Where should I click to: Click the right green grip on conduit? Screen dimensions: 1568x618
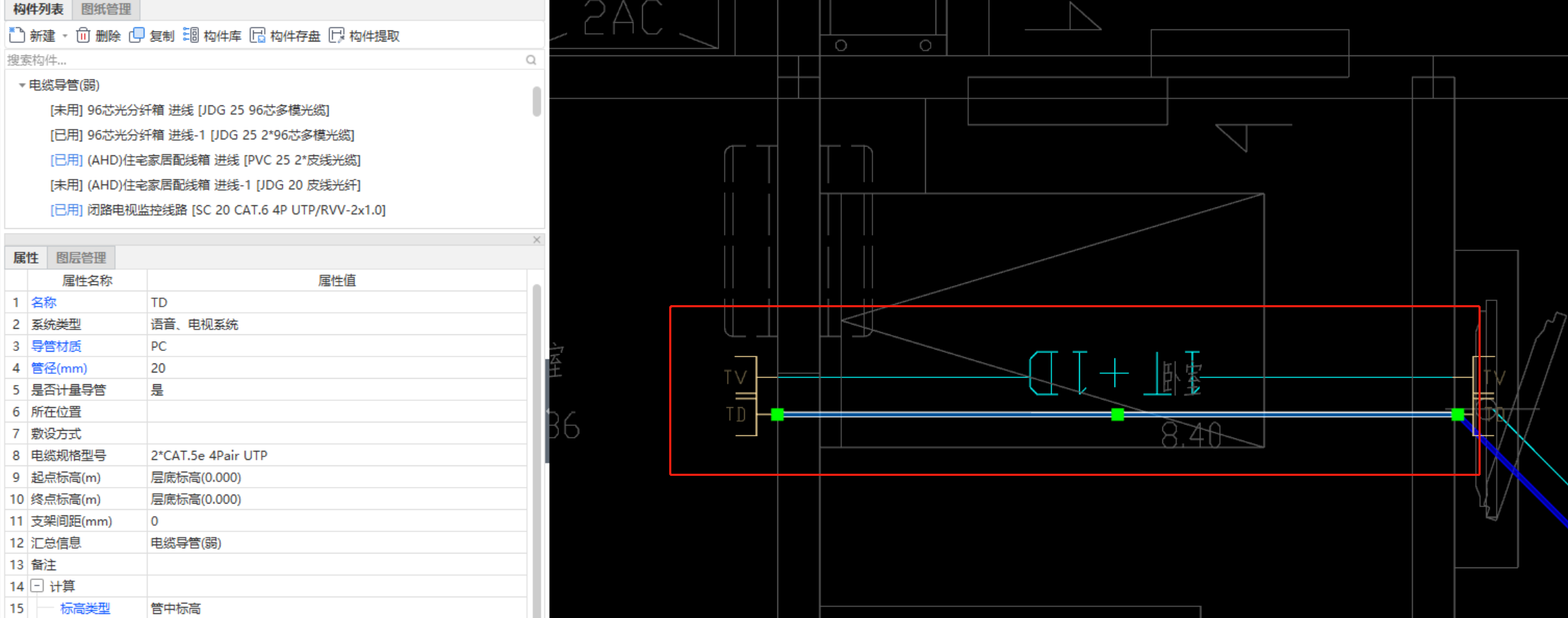(1458, 414)
